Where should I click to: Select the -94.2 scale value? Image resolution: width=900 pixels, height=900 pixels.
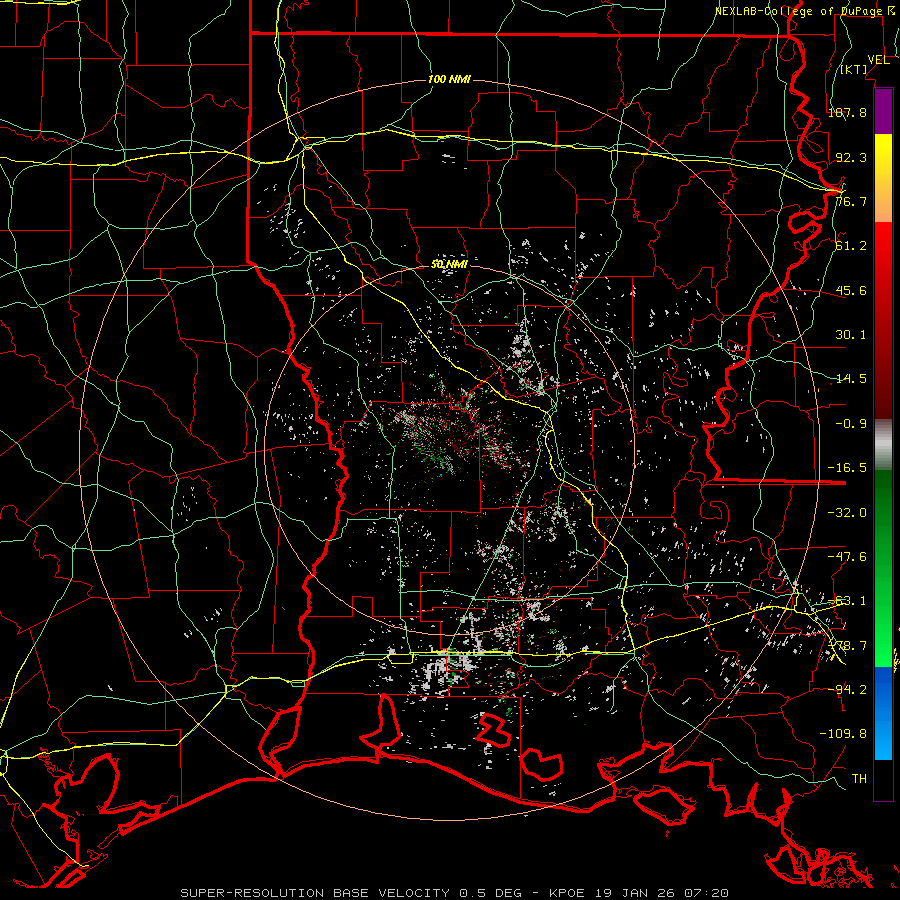(847, 690)
